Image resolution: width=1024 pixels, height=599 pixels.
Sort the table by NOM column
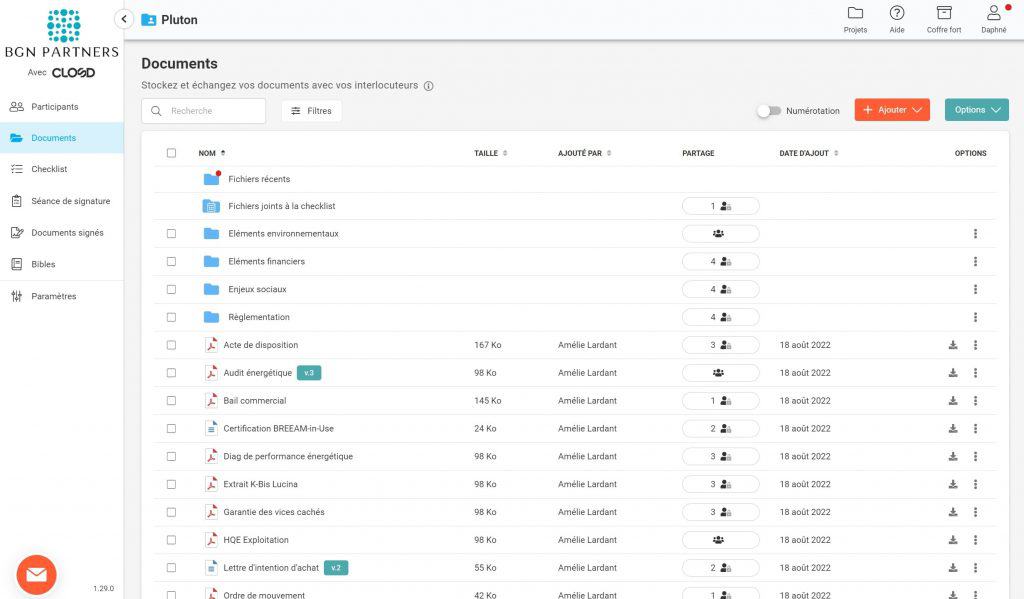(x=212, y=153)
